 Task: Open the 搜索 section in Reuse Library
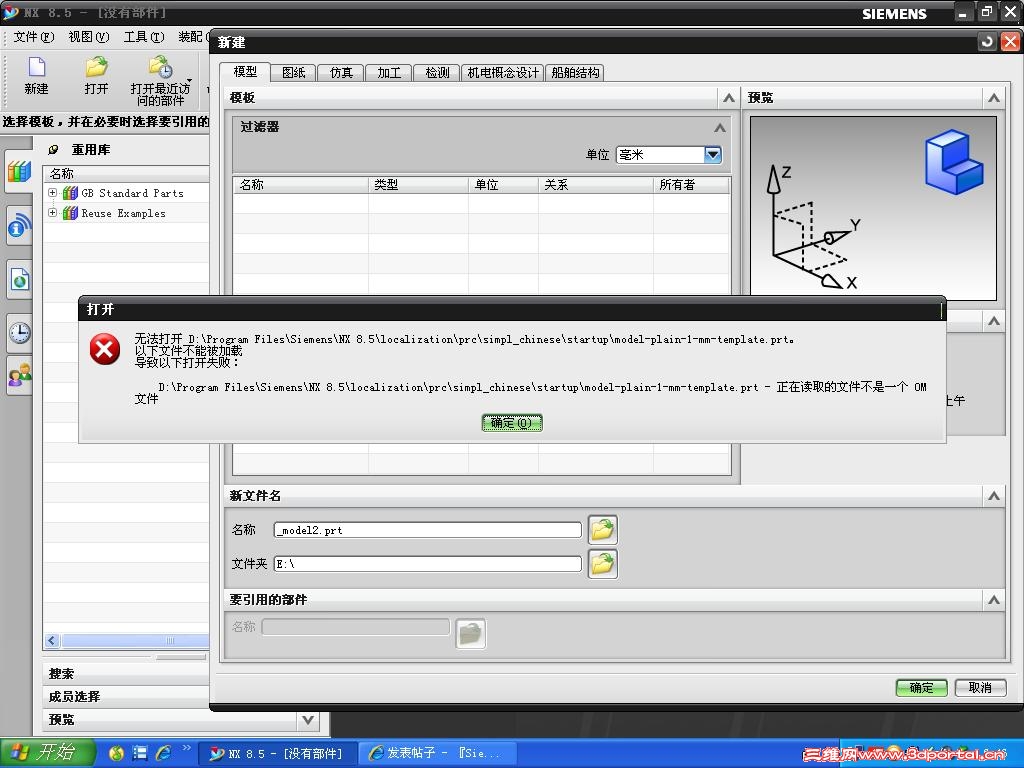tap(127, 674)
